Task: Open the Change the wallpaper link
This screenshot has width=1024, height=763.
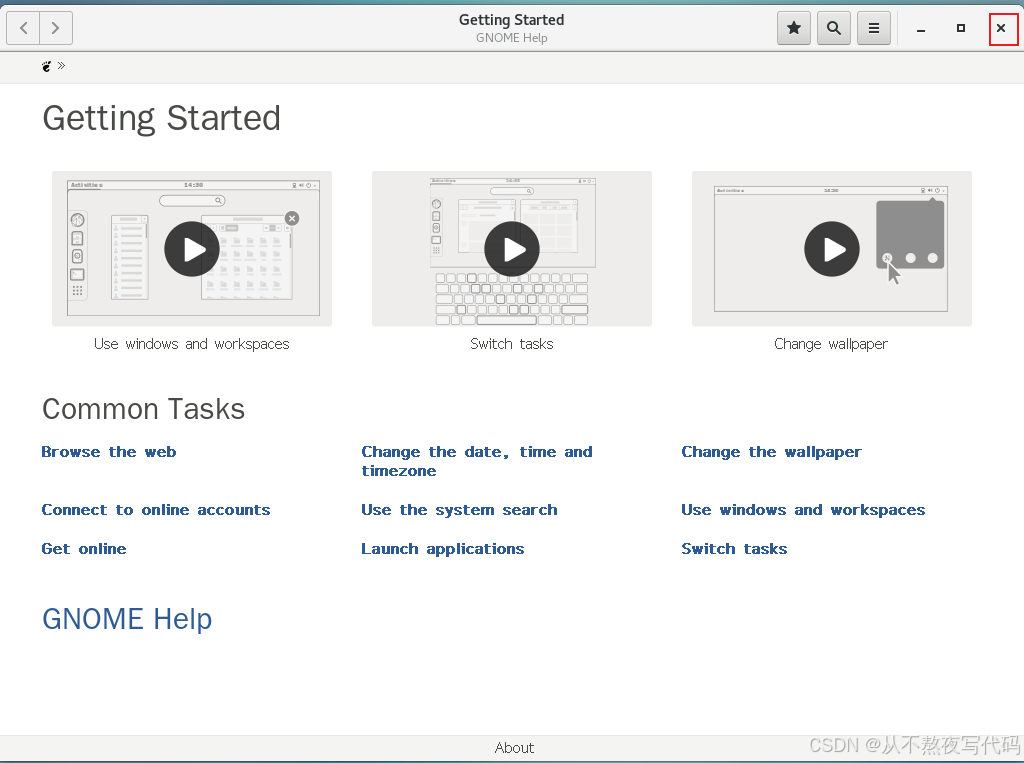Action: [x=771, y=452]
